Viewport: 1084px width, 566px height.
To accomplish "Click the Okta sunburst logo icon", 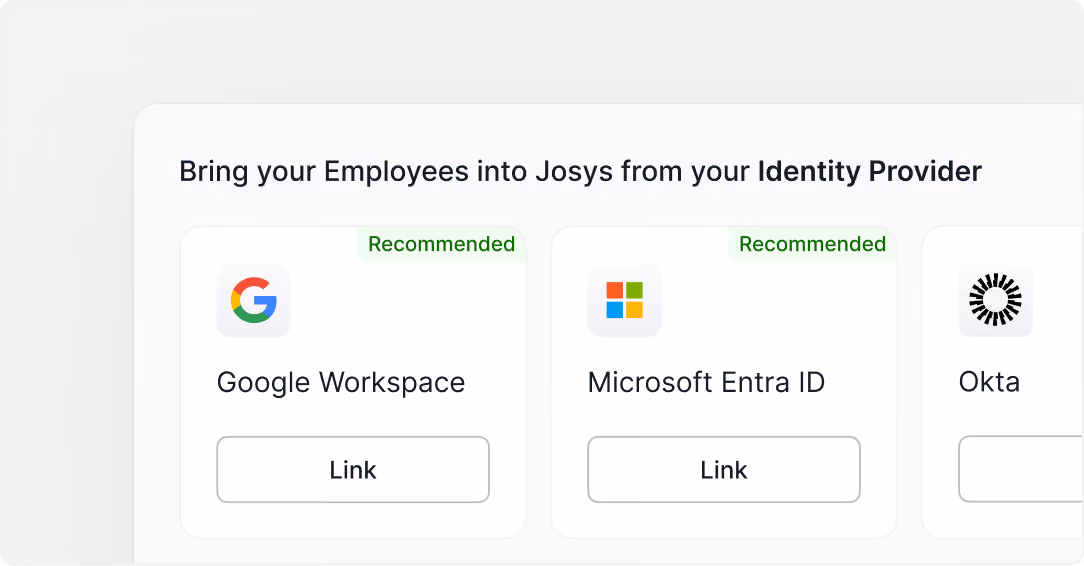I will coord(996,300).
